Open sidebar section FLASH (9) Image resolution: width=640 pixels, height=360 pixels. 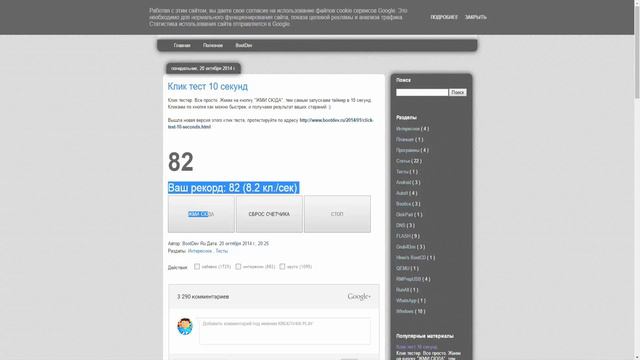tap(403, 236)
